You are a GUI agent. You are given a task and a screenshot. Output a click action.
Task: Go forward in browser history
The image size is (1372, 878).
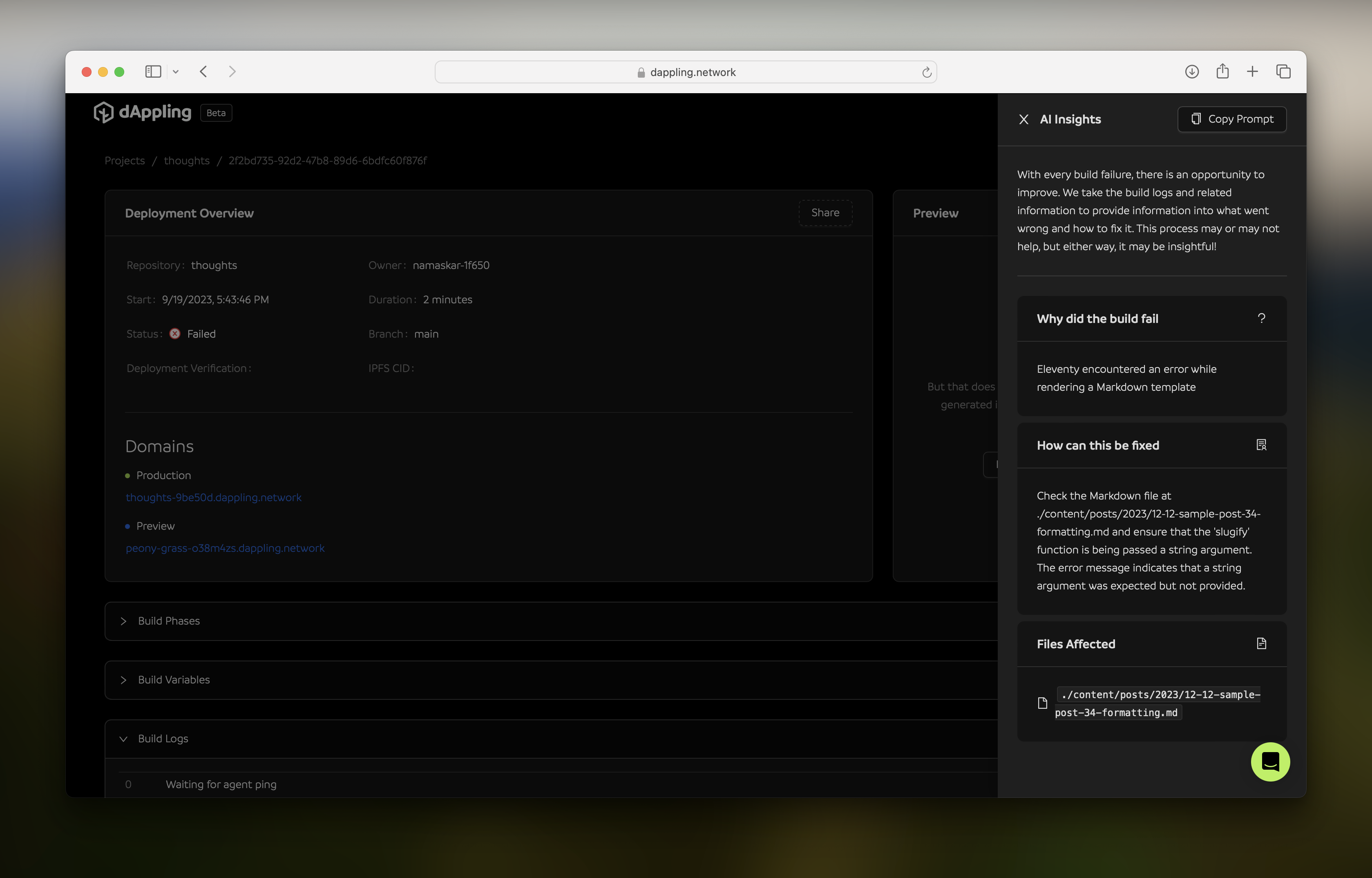[232, 72]
